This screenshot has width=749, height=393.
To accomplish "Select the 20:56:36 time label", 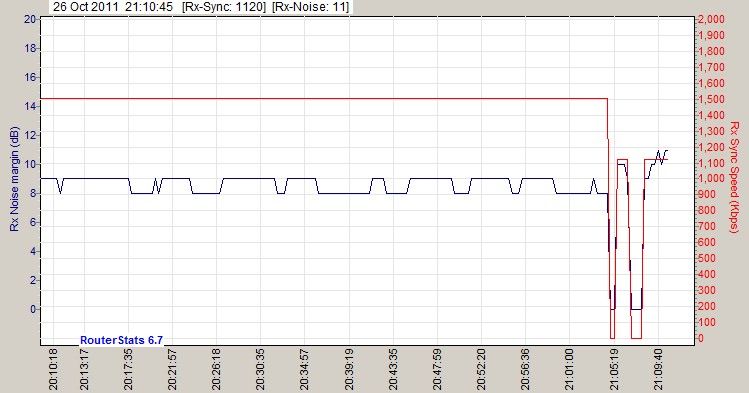I will click(x=525, y=369).
